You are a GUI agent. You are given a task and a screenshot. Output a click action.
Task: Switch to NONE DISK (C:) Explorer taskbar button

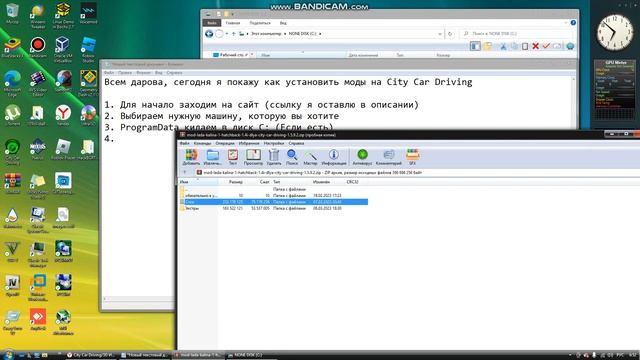pos(250,355)
